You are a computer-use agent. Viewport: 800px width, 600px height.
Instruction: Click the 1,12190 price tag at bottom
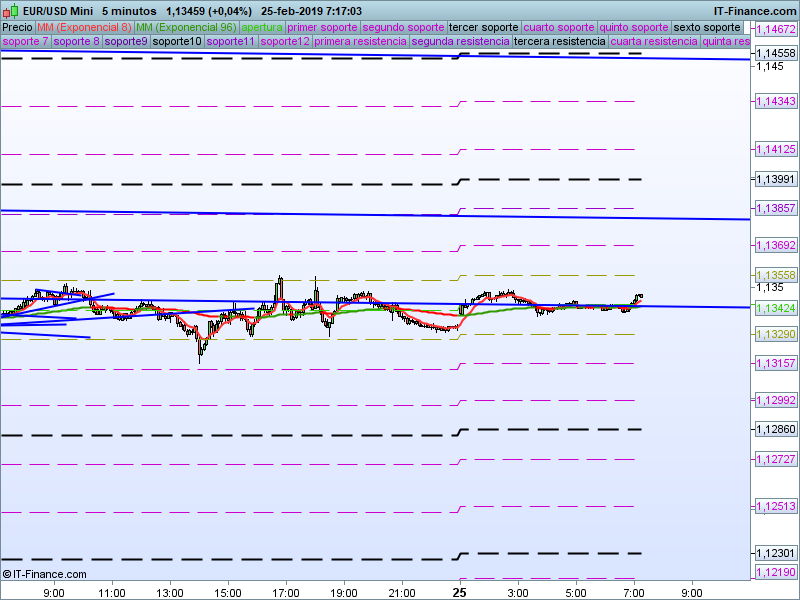(x=774, y=572)
